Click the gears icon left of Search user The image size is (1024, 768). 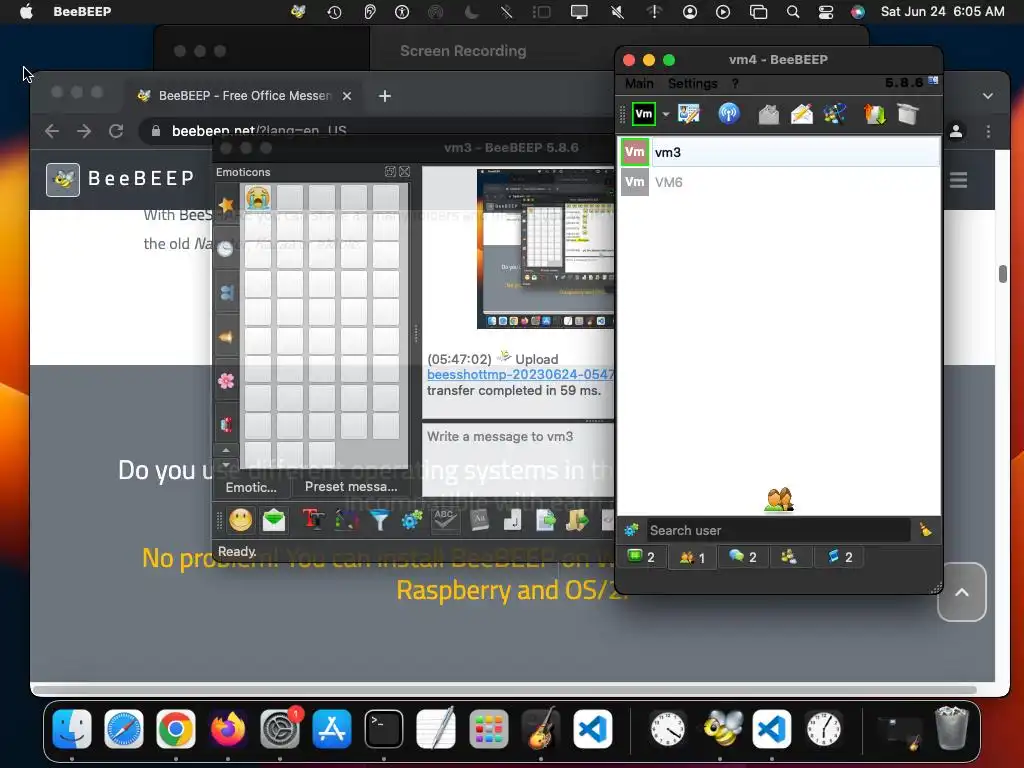(631, 530)
